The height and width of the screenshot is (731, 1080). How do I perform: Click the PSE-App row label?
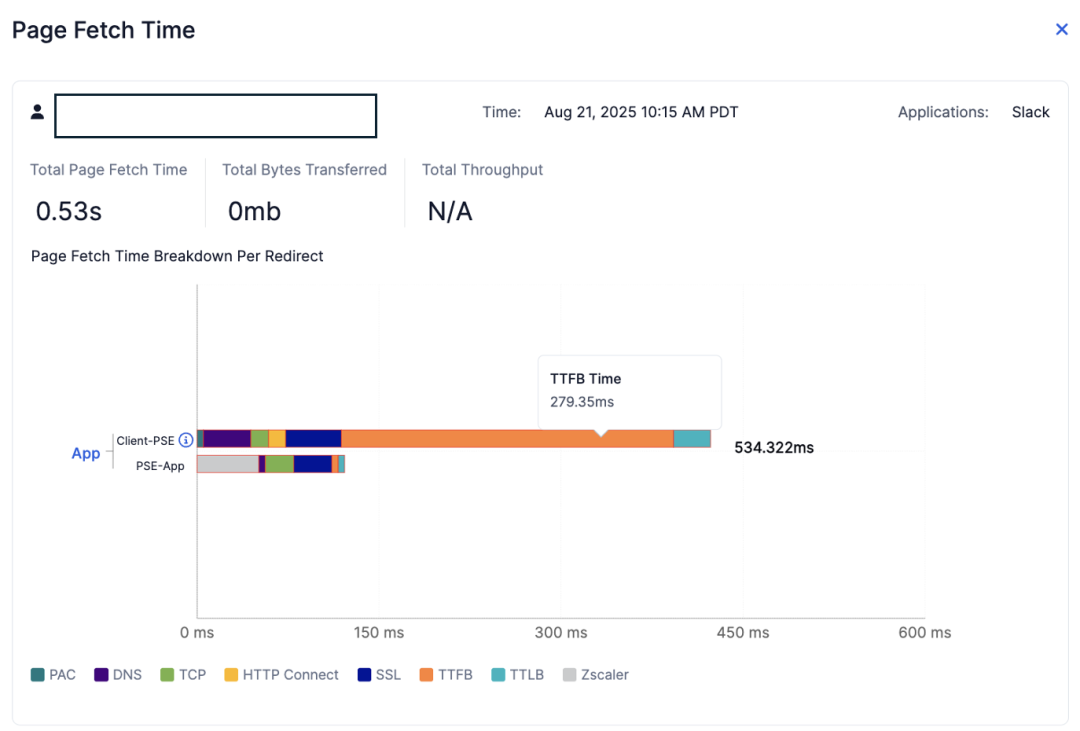[x=160, y=466]
